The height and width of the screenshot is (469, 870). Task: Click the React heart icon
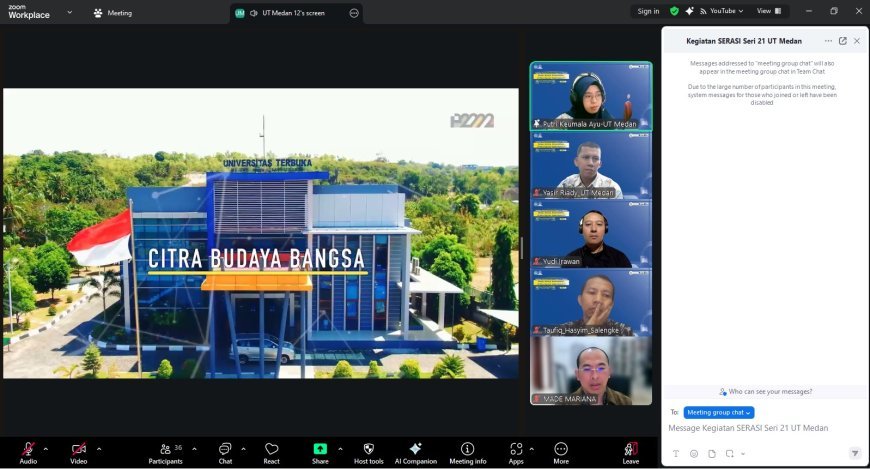[271, 451]
